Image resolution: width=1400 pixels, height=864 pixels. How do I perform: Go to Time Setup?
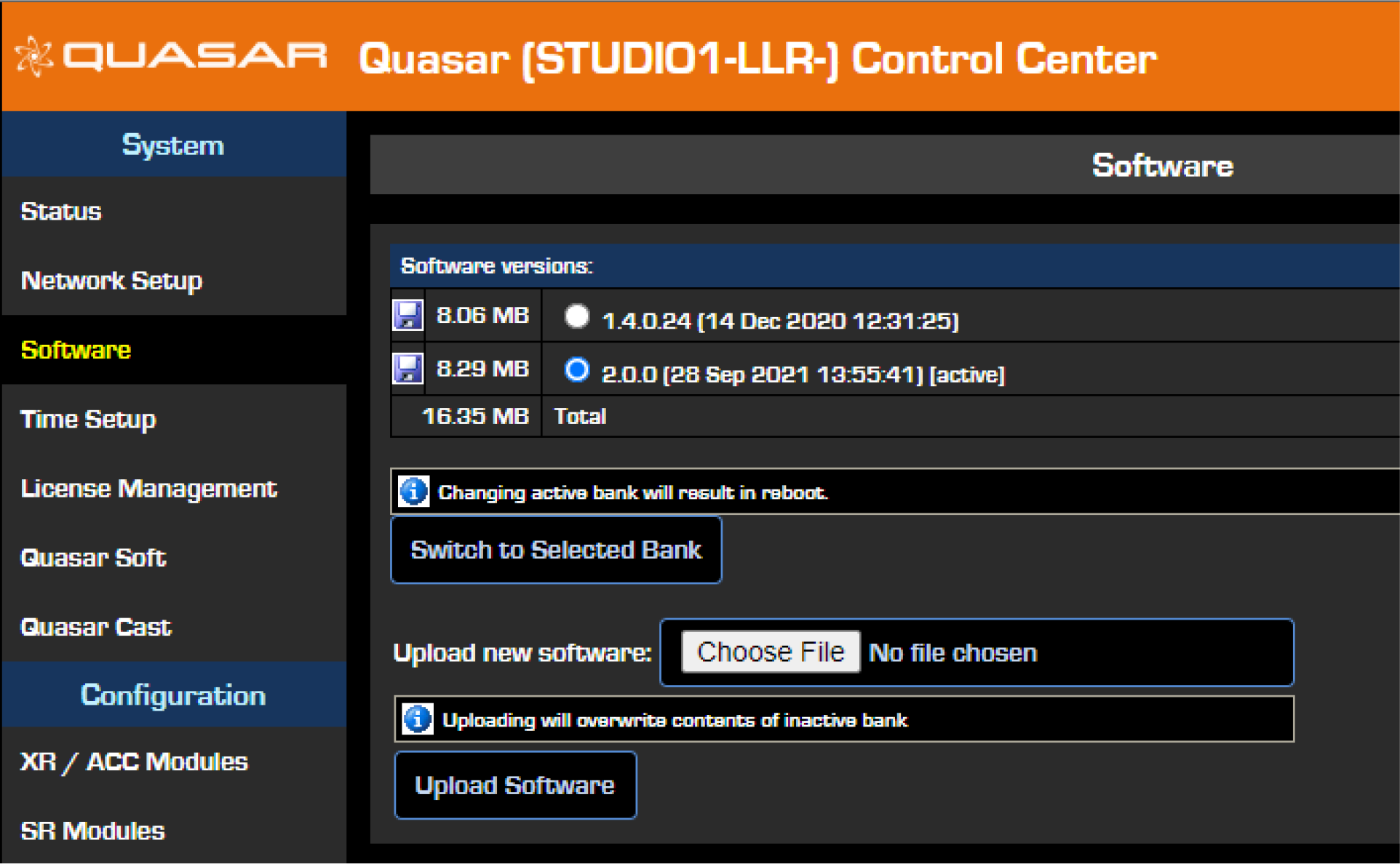(174, 419)
